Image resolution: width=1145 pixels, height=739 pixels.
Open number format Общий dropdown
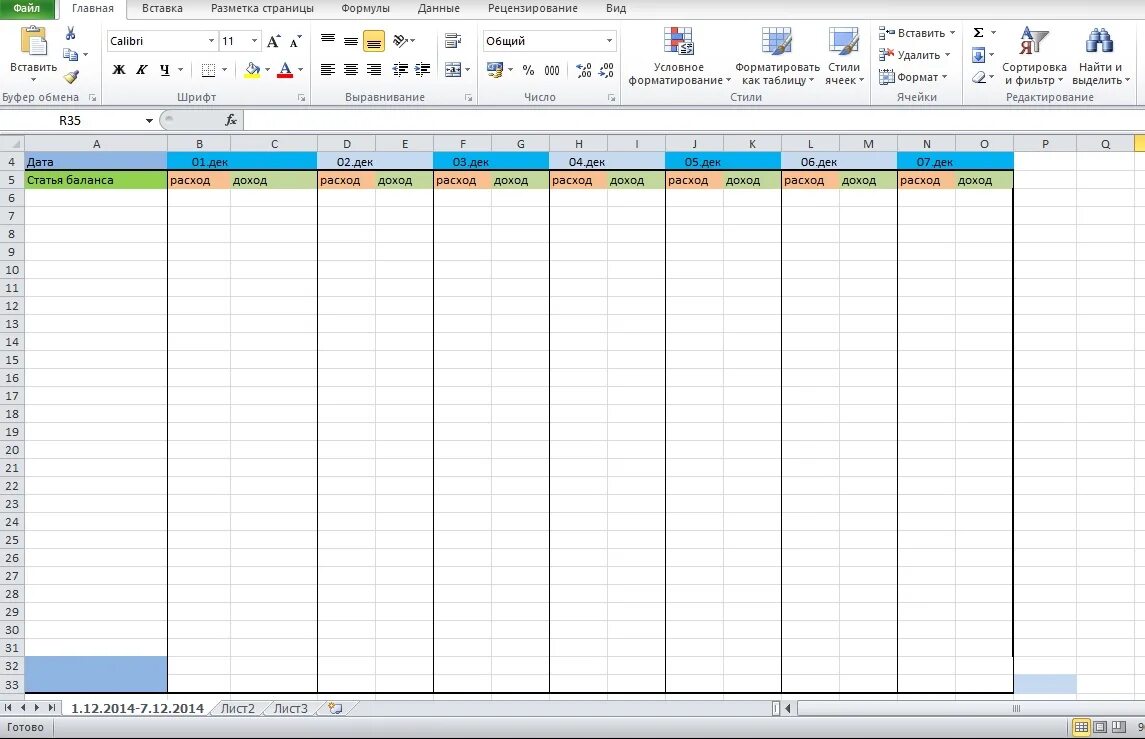[x=609, y=41]
